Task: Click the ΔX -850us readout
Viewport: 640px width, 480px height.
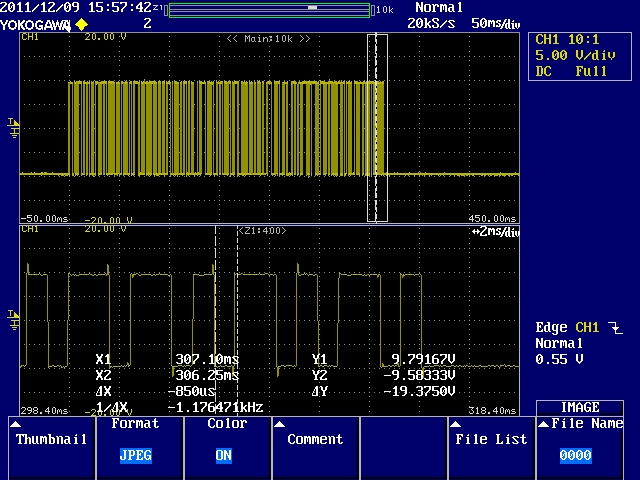Action: 155,391
